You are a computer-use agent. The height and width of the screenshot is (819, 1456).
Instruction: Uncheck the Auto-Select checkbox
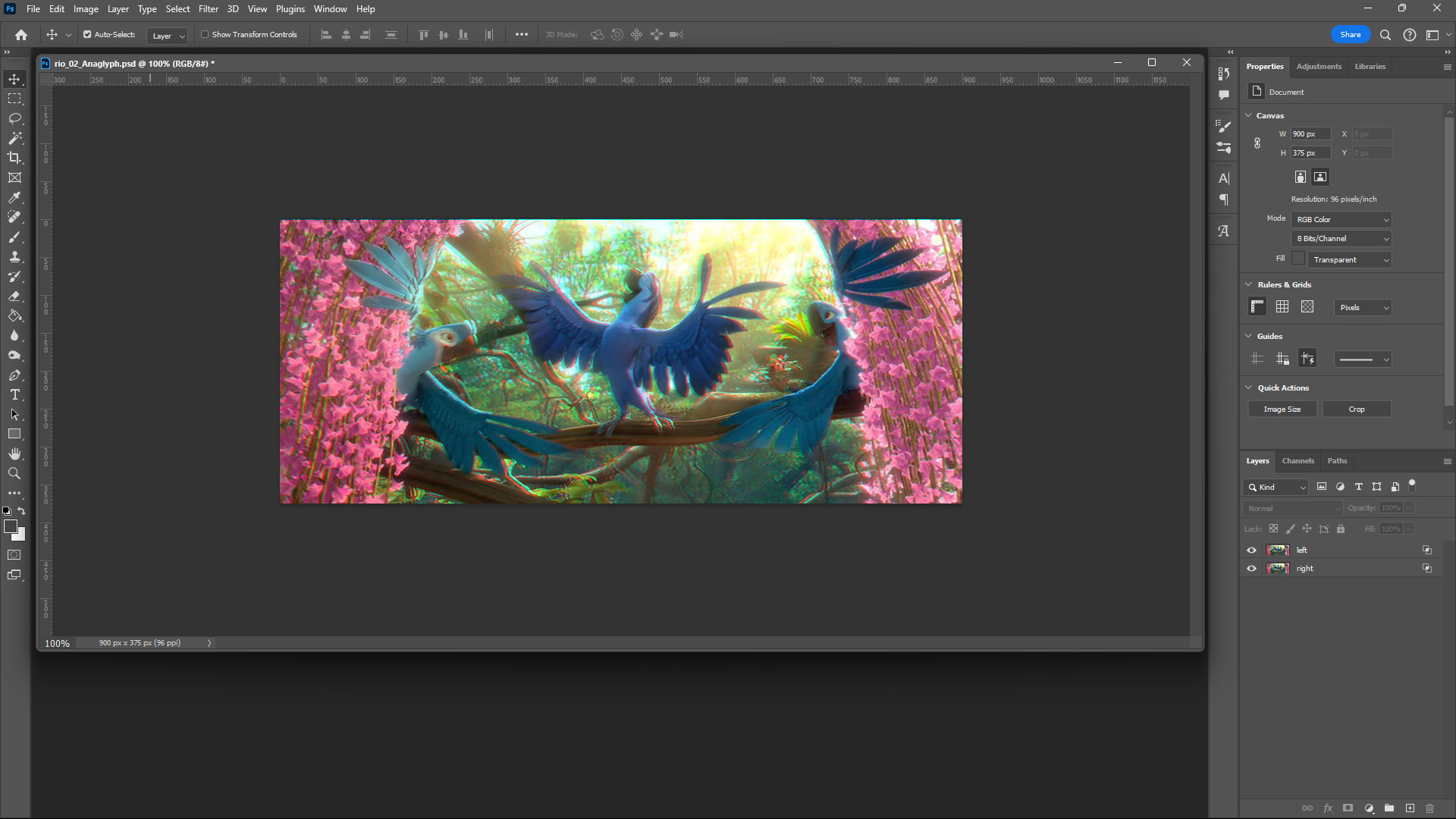(x=87, y=34)
